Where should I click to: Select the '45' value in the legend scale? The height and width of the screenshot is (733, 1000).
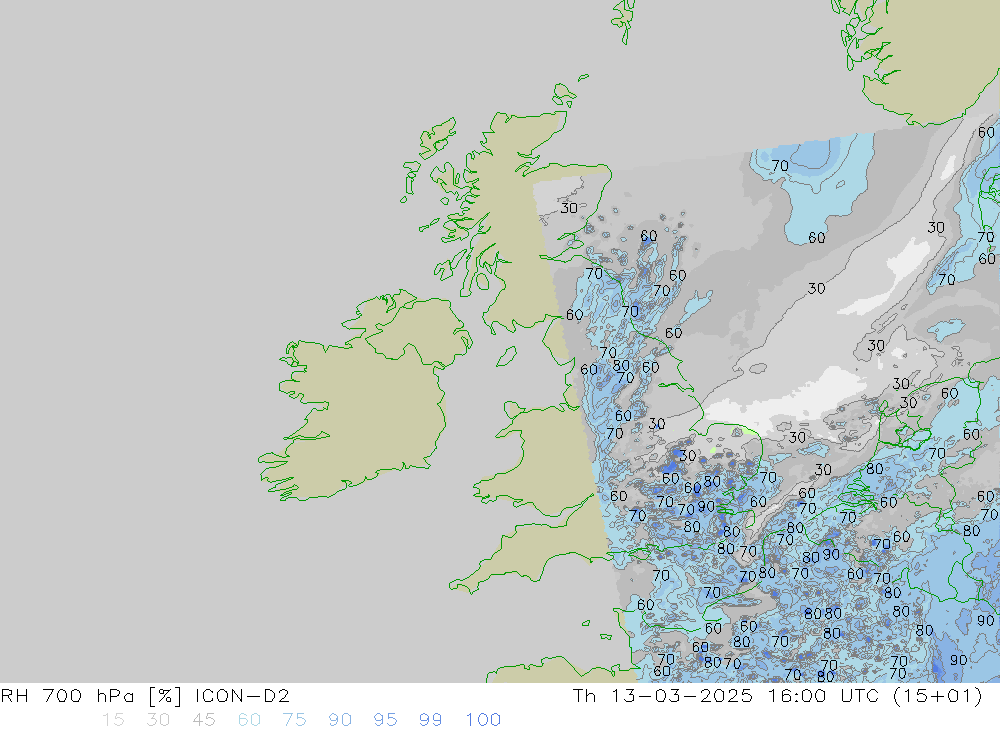point(203,720)
